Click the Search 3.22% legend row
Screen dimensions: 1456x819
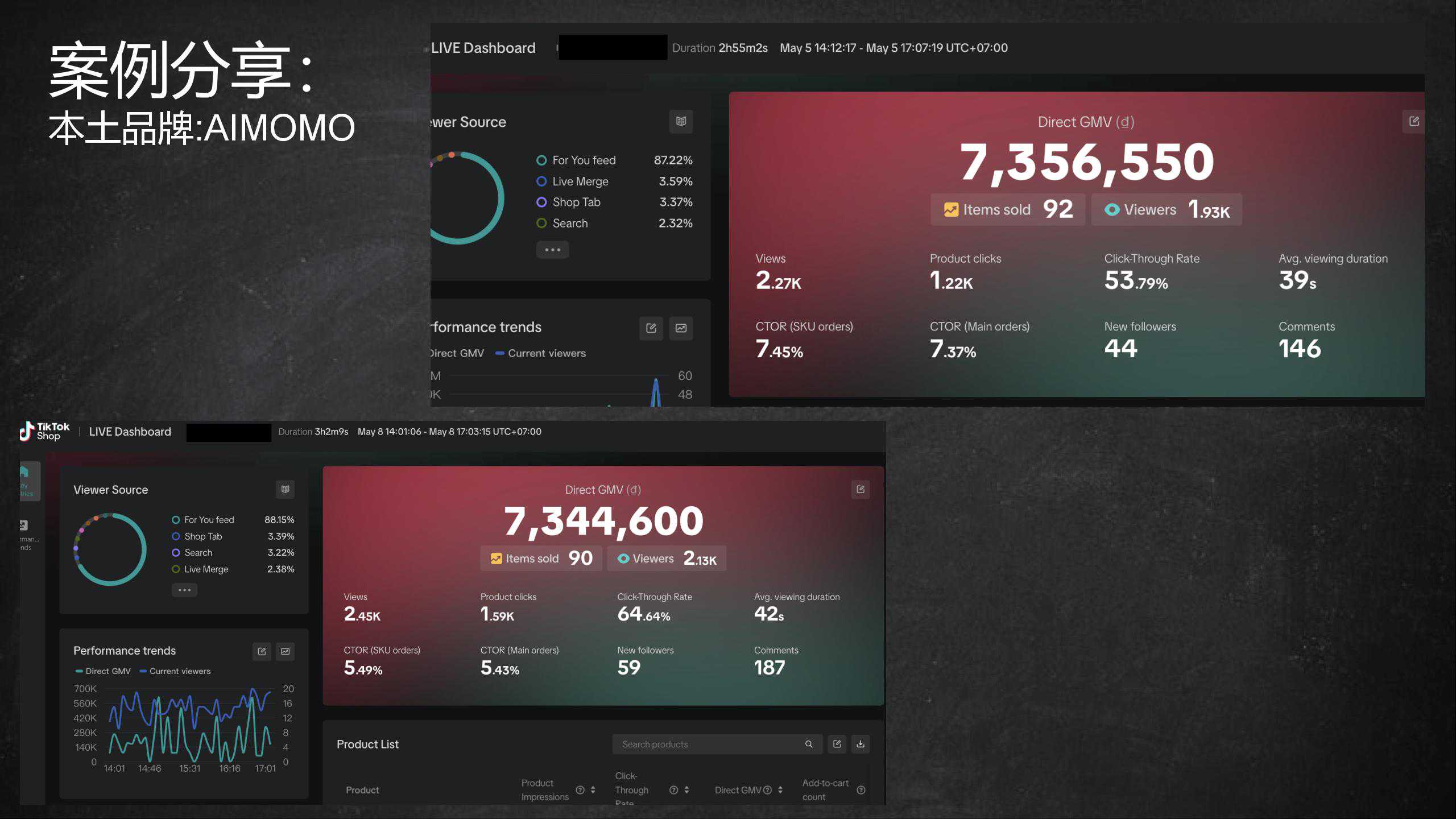(233, 552)
